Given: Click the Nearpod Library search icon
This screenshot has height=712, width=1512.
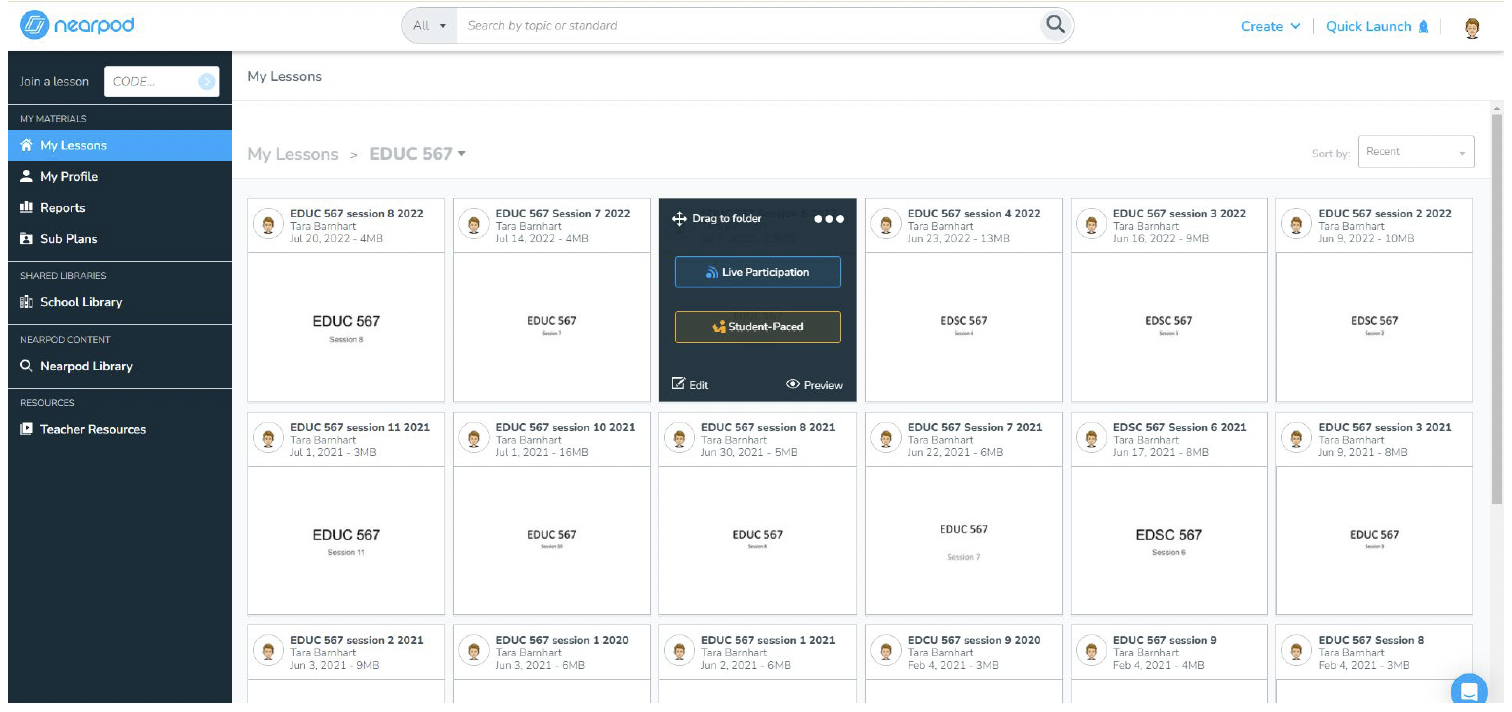Looking at the screenshot, I should 27,366.
